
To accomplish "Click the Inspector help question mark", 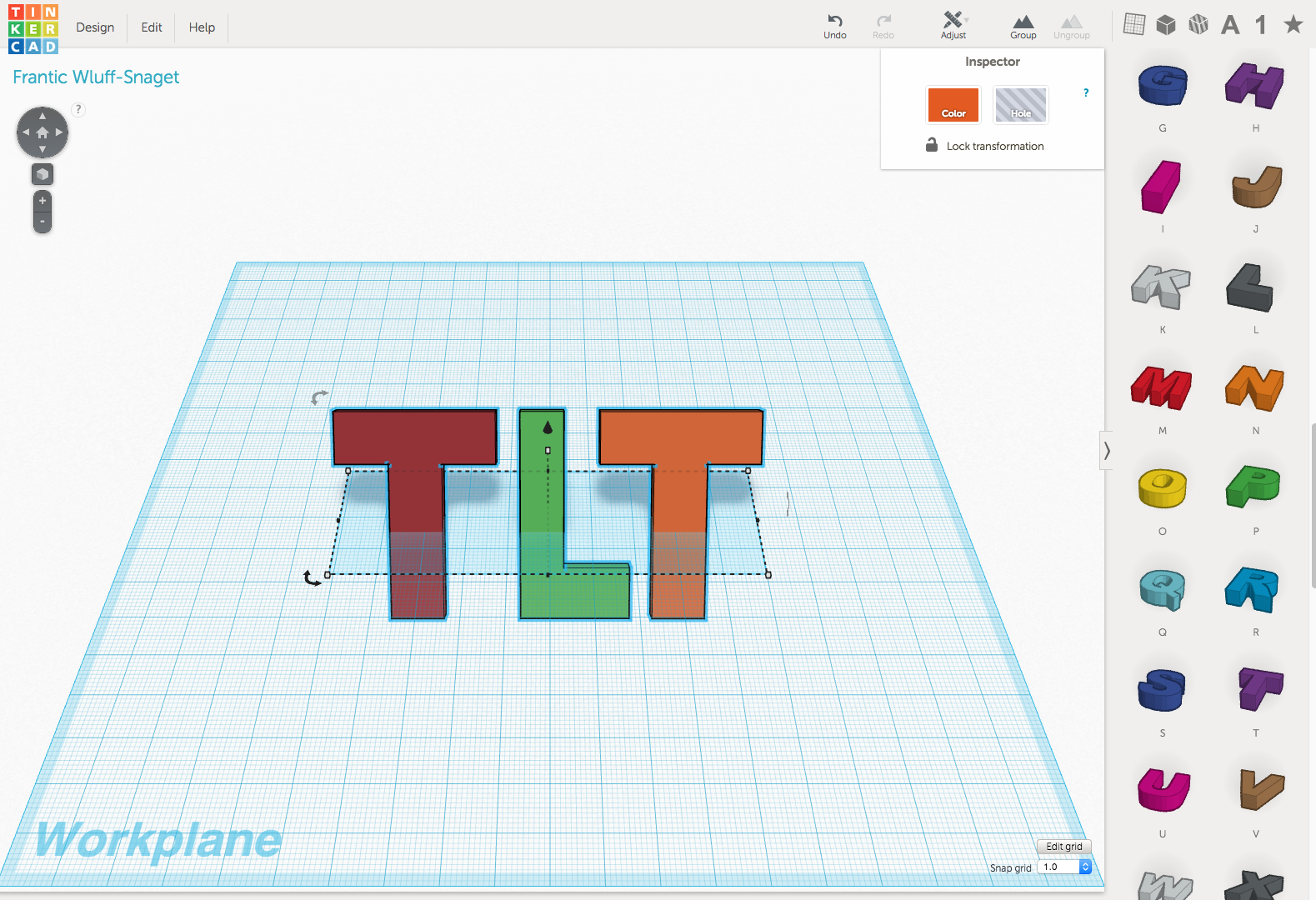I will click(1086, 92).
